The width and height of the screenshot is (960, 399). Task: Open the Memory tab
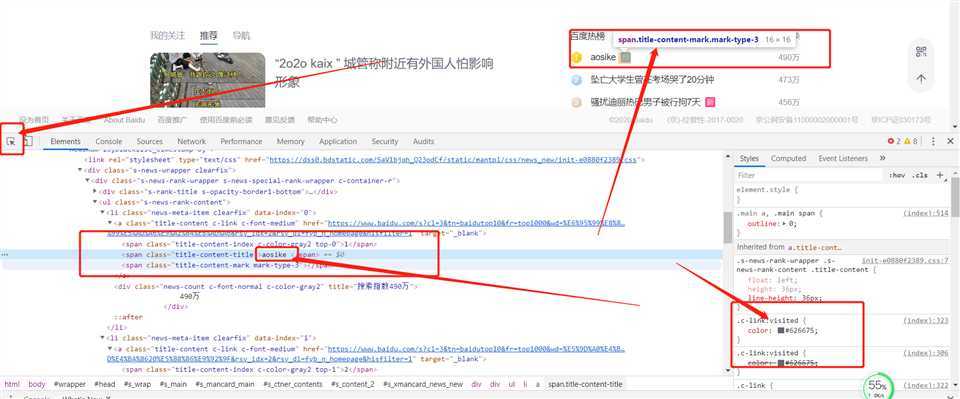click(x=290, y=141)
